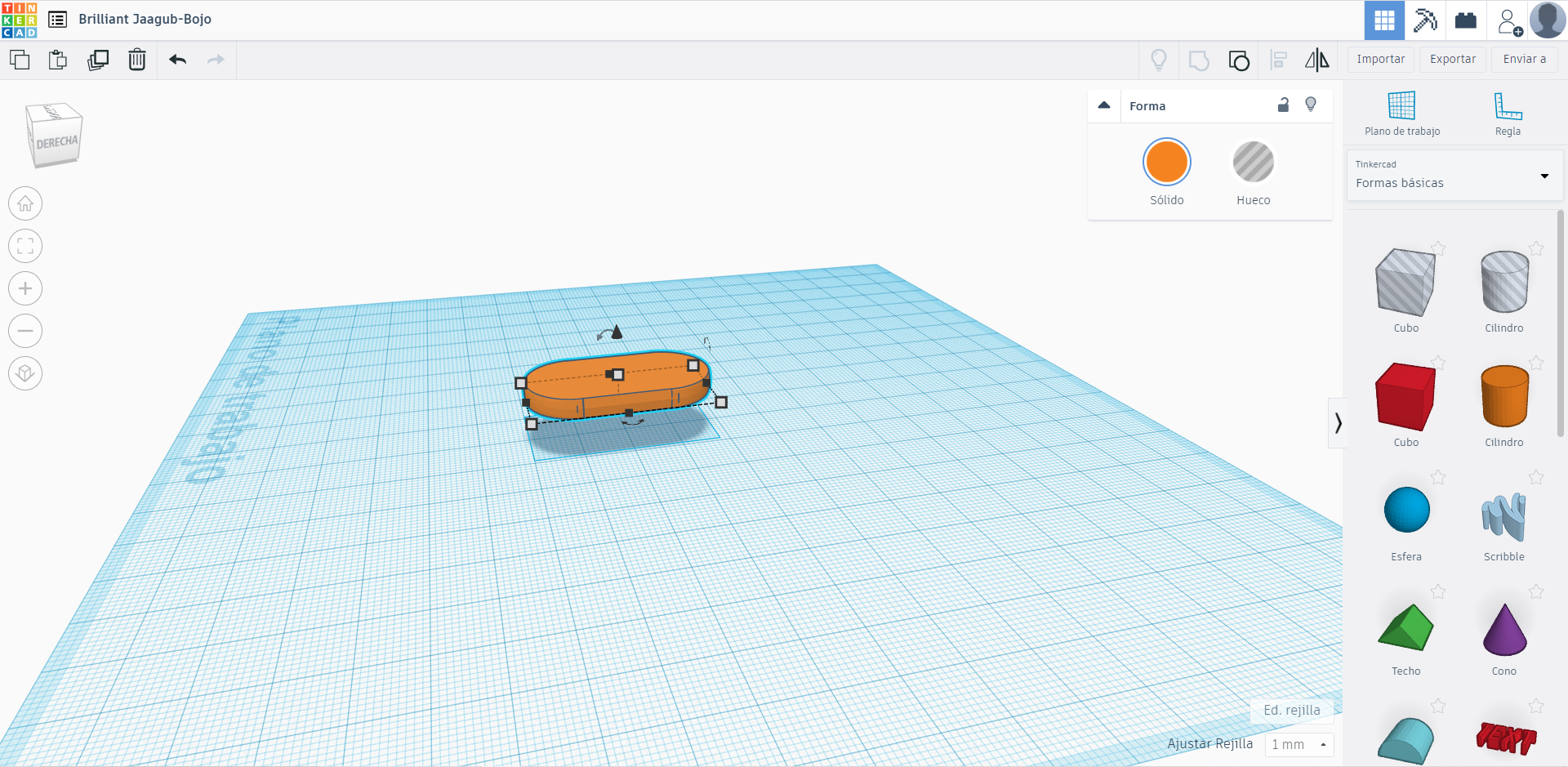1568x767 pixels.
Task: Toggle the lock in Forma panel
Action: pos(1283,105)
